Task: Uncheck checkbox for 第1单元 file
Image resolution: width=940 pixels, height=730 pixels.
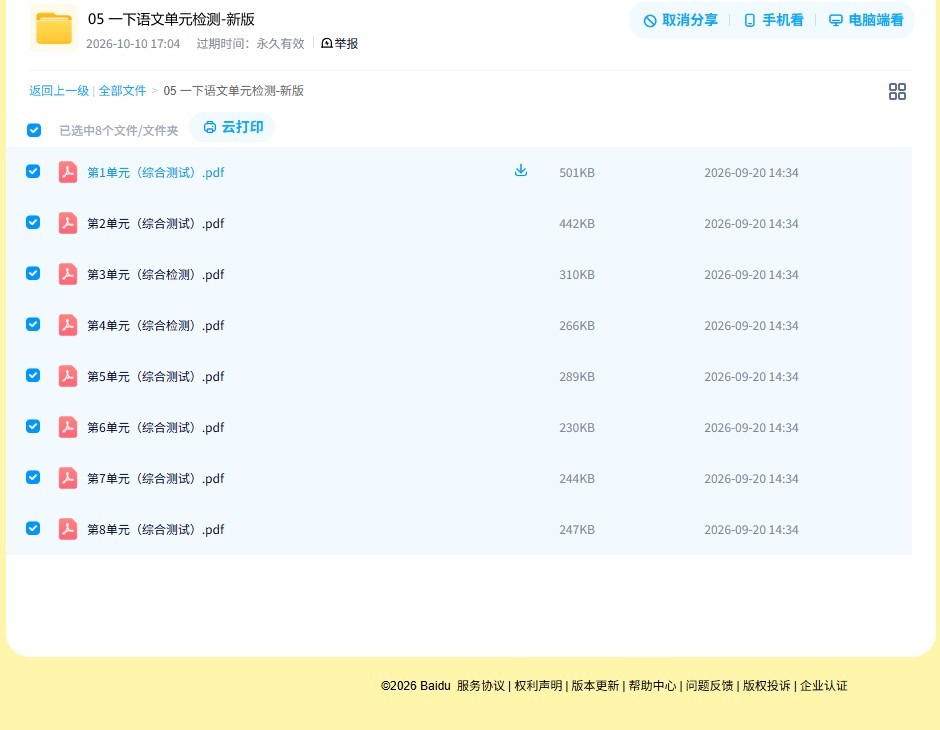Action: point(33,171)
